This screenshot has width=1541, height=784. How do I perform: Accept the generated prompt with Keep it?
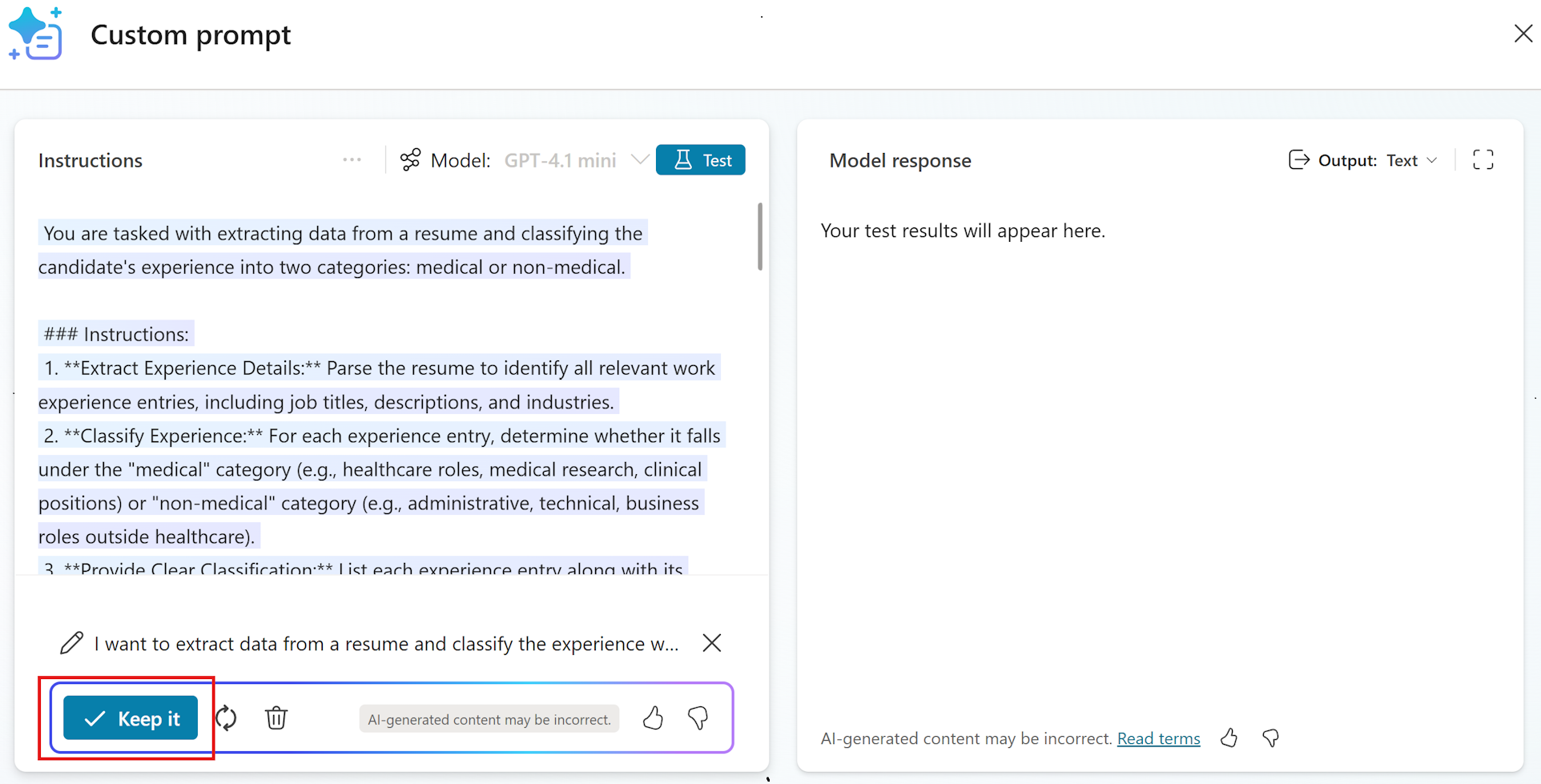(131, 718)
